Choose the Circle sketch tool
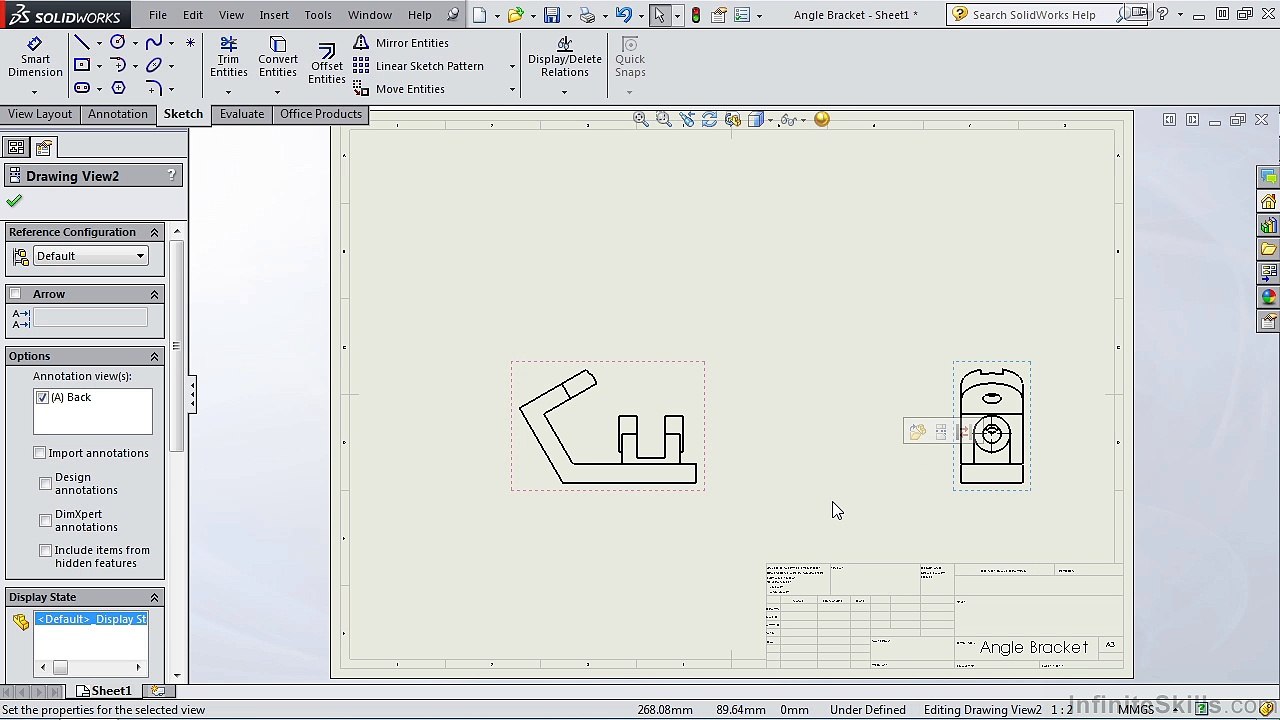1280x720 pixels. [x=118, y=42]
